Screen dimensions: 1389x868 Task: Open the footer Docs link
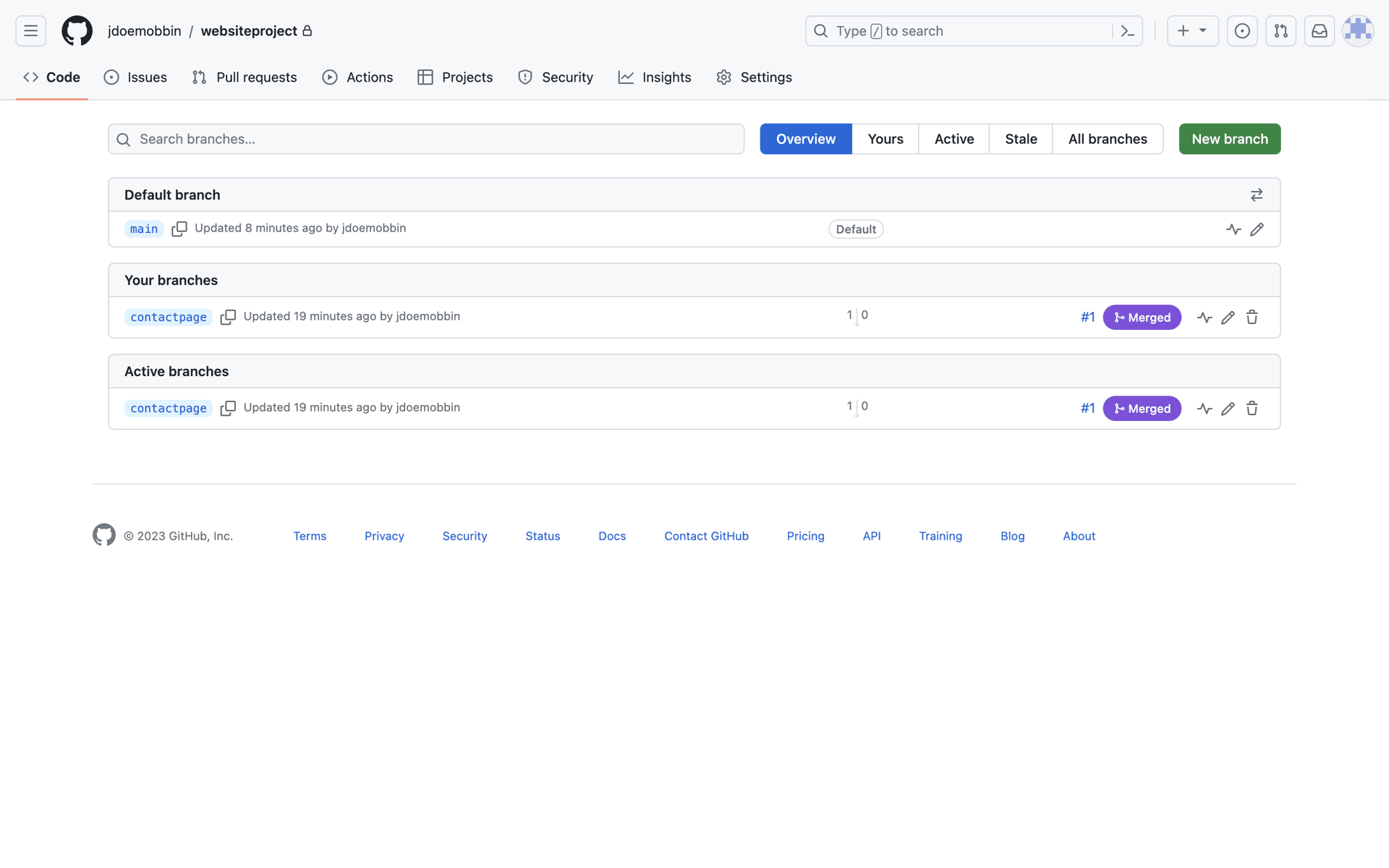click(x=612, y=536)
